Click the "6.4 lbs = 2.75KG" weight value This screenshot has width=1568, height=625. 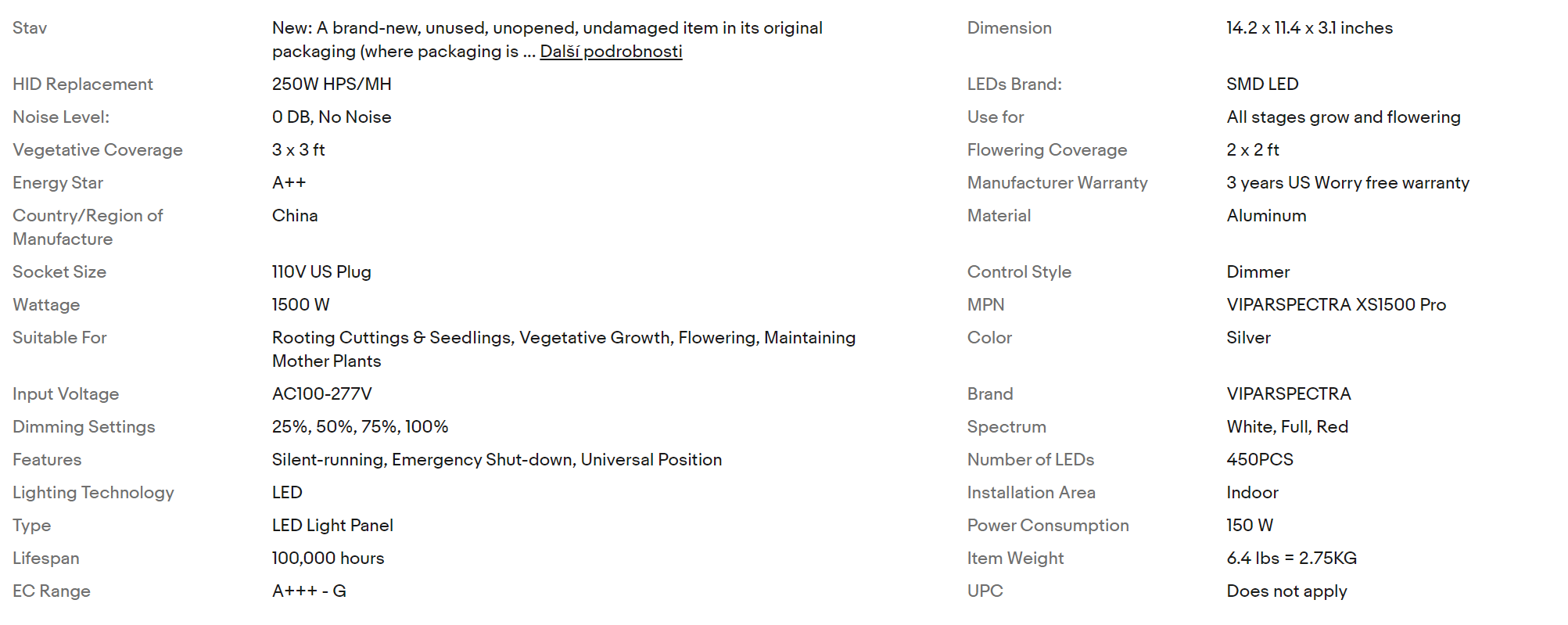[x=1291, y=559]
